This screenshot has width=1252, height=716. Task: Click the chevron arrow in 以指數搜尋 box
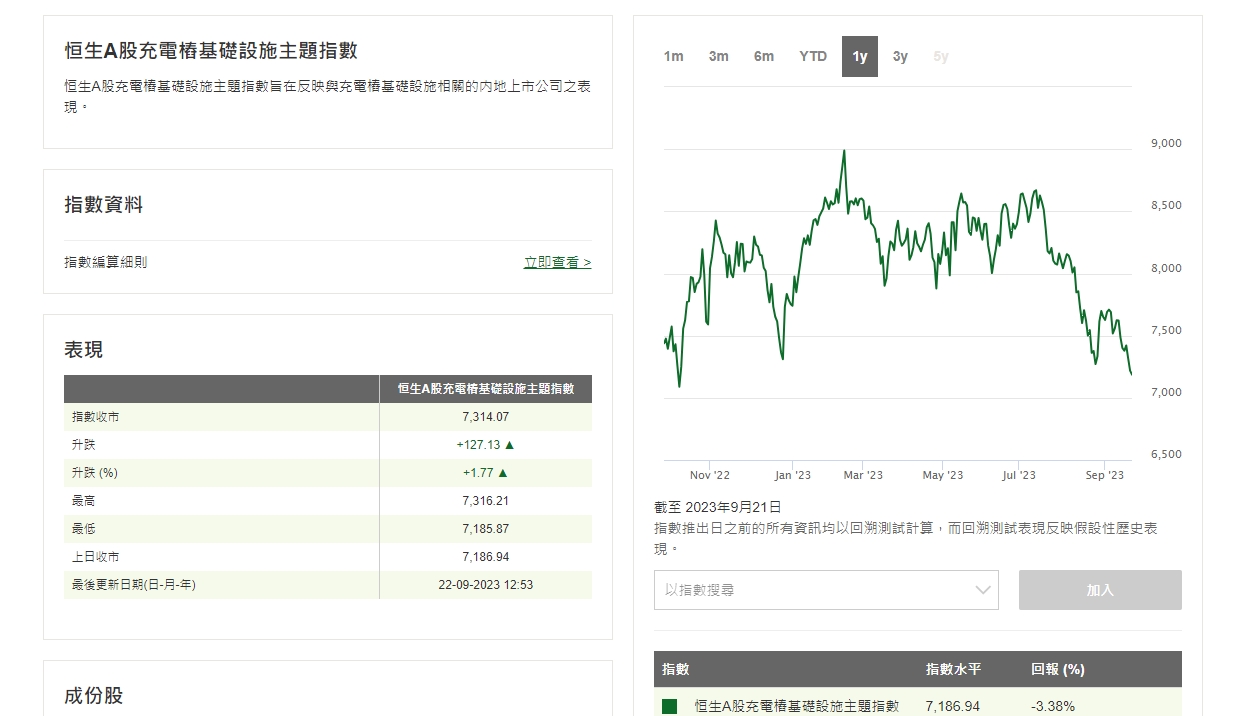982,590
